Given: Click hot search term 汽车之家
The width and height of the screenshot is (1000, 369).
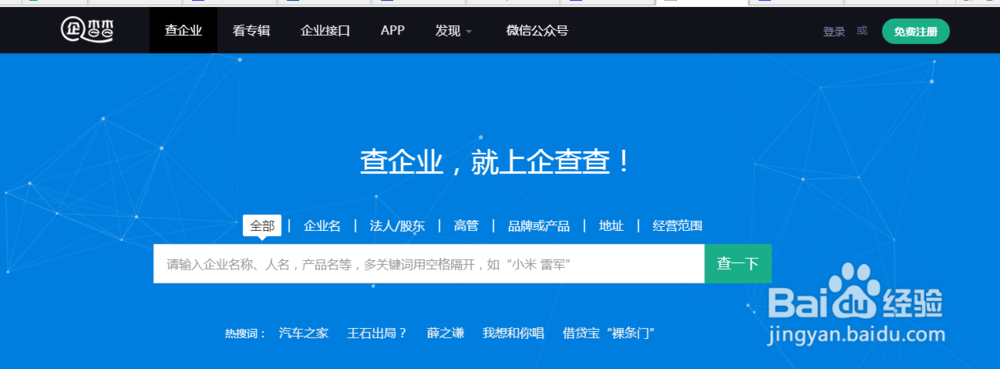Looking at the screenshot, I should 304,333.
